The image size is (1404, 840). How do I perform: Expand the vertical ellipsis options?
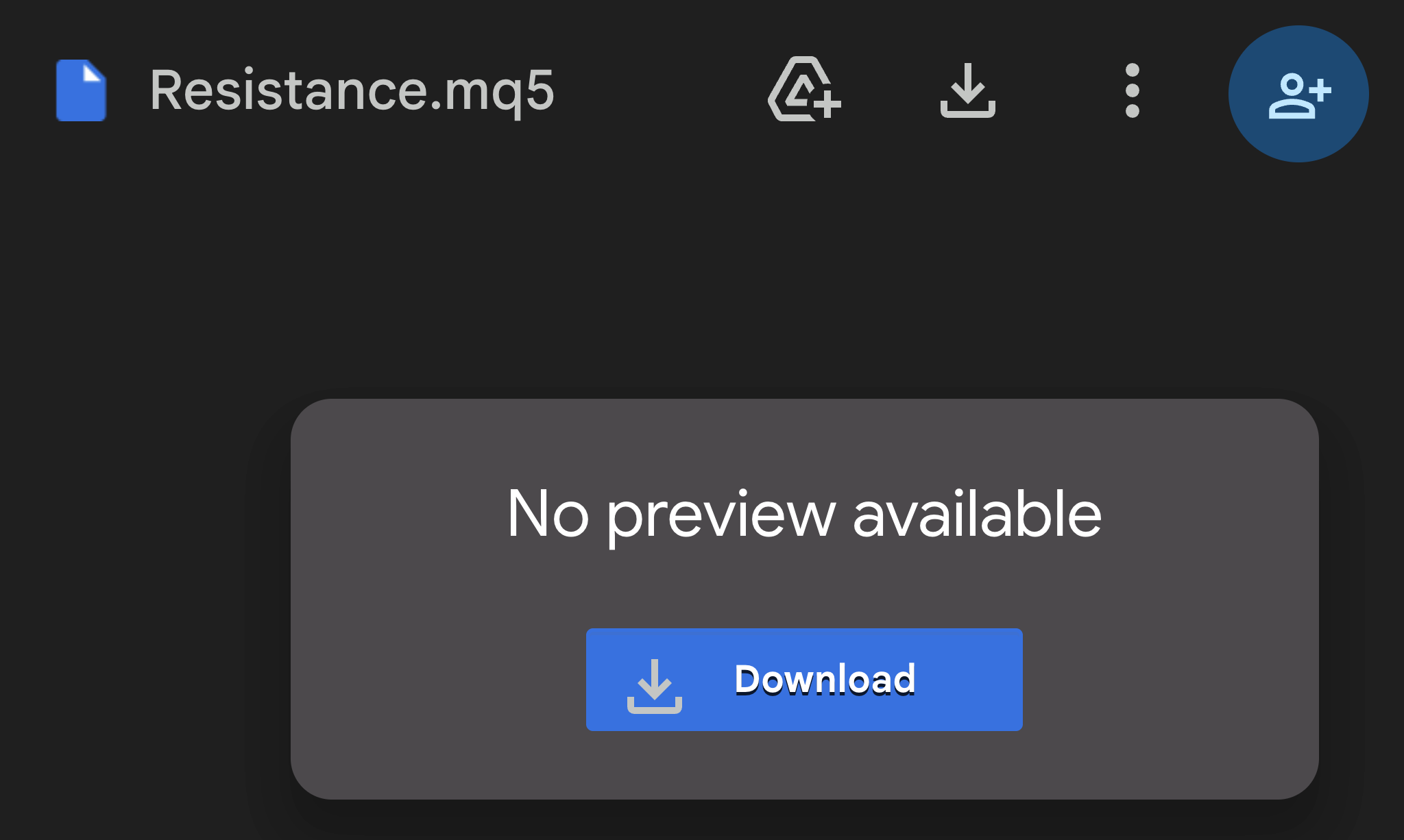tap(1132, 90)
